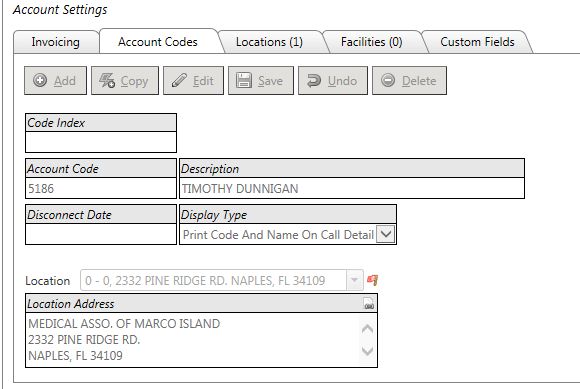Image resolution: width=580 pixels, height=389 pixels.
Task: Click the Account Settings heading
Action: click(60, 10)
